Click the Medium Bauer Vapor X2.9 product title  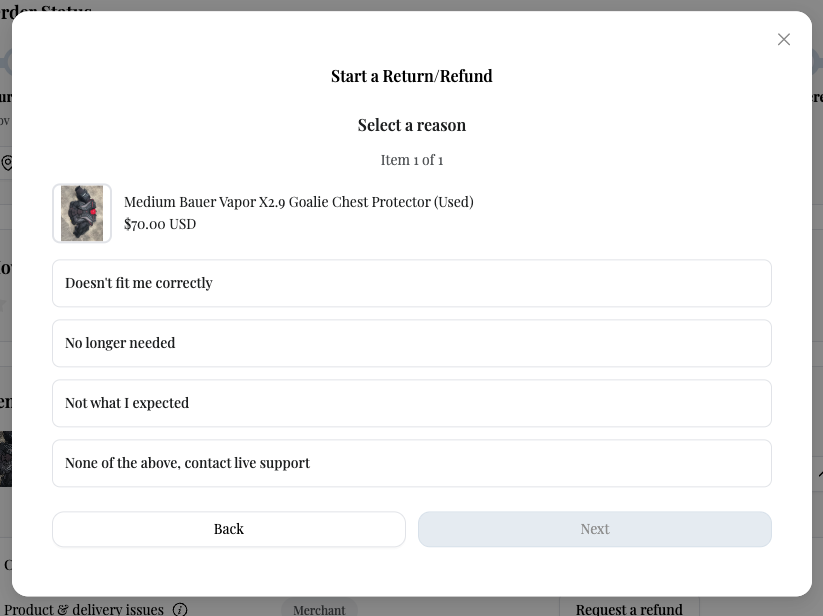coord(298,202)
